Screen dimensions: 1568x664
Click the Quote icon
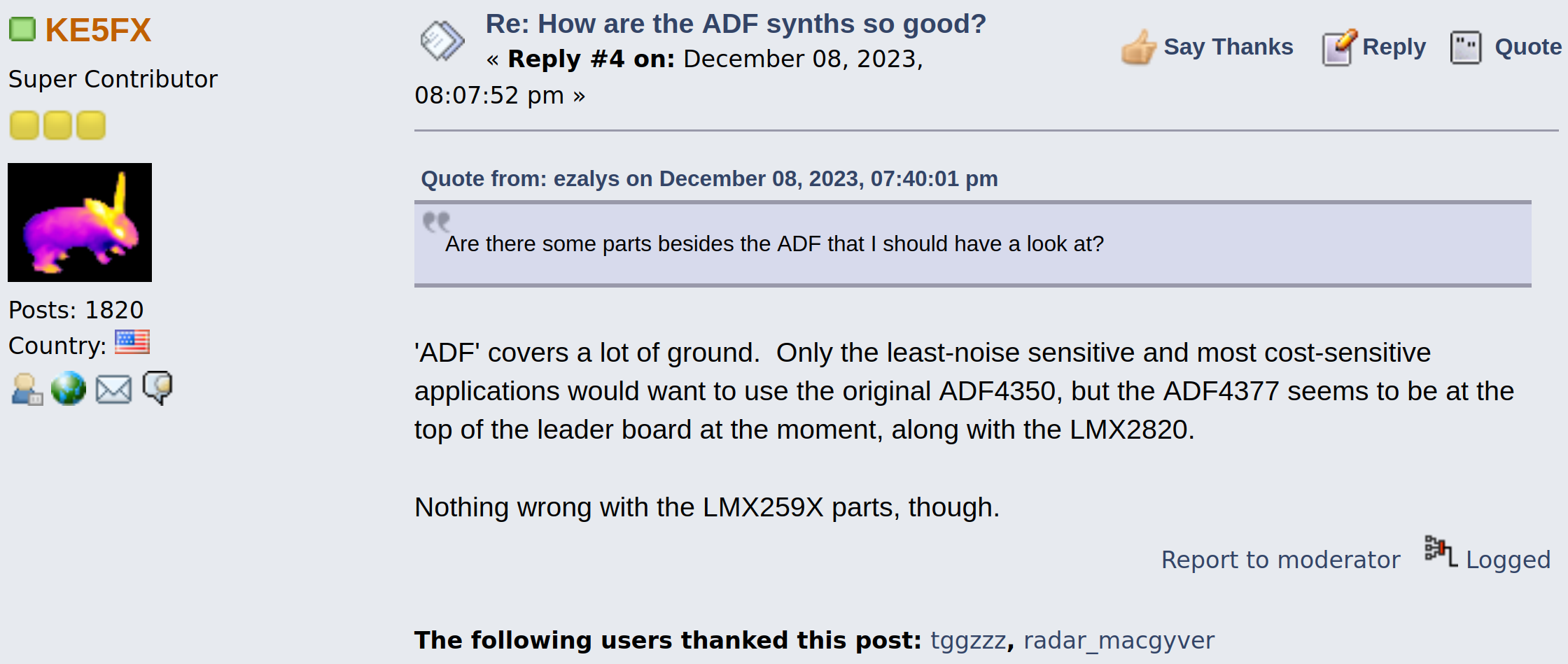click(1466, 48)
